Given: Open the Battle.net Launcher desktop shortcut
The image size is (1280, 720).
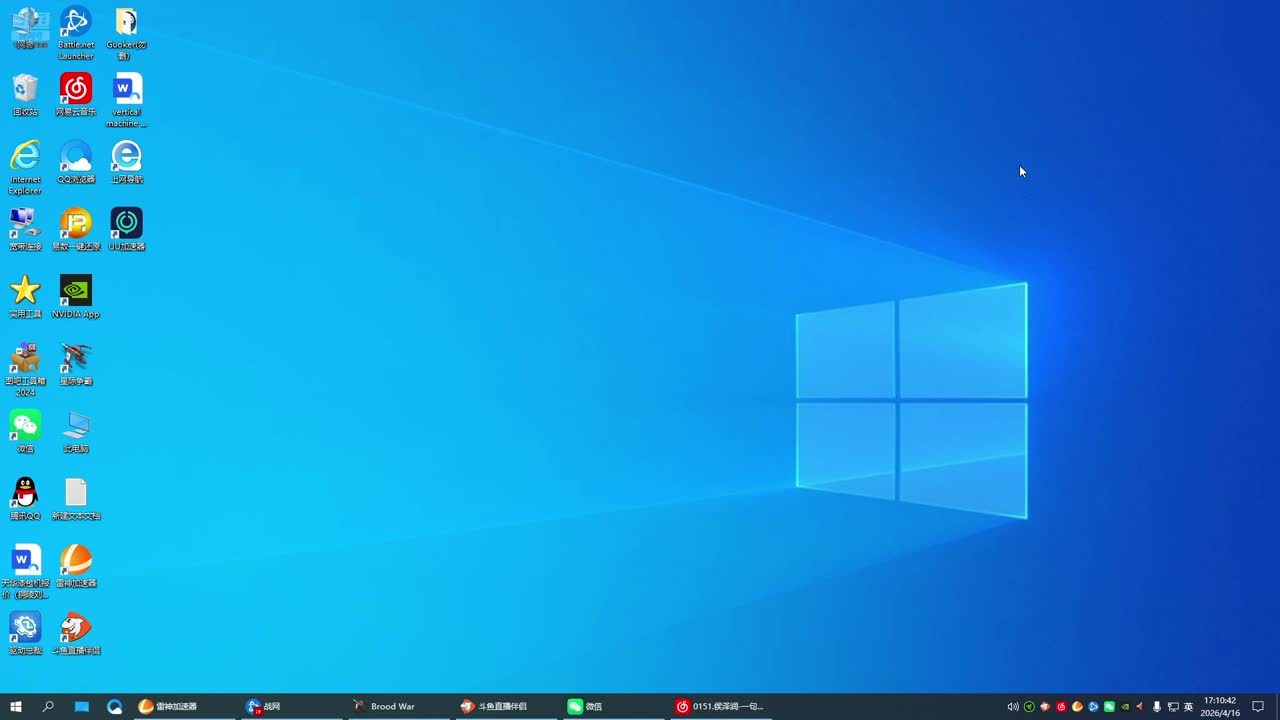Looking at the screenshot, I should coord(76,23).
